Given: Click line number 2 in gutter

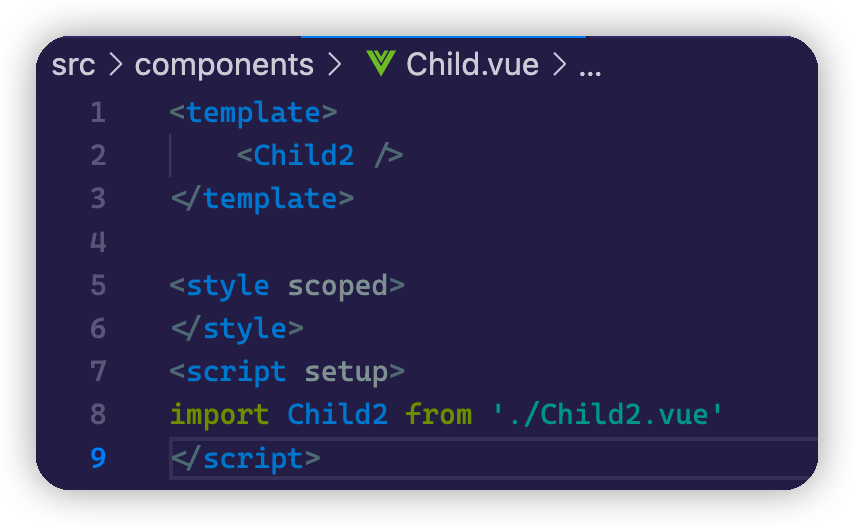Looking at the screenshot, I should coord(97,155).
